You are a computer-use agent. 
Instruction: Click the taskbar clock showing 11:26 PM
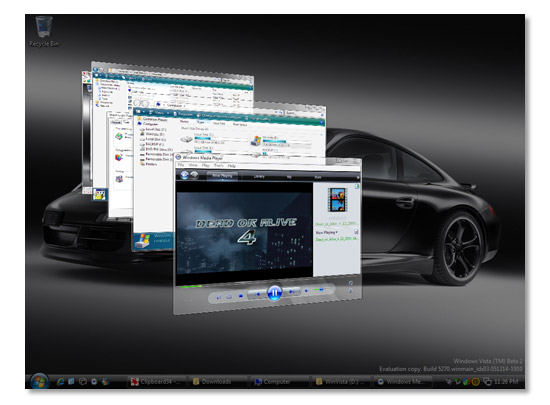pyautogui.click(x=505, y=382)
